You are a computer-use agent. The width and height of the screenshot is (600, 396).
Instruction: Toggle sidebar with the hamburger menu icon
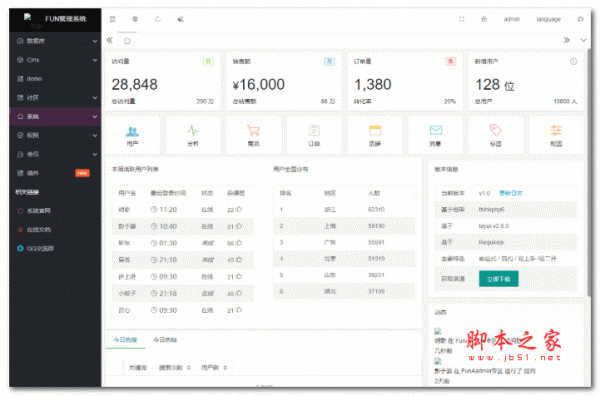pyautogui.click(x=112, y=19)
